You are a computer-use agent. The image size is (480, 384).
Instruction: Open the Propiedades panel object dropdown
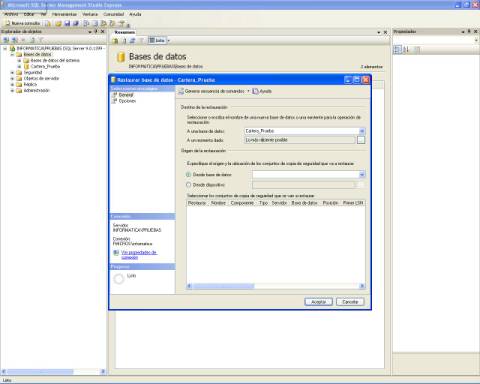[x=476, y=40]
